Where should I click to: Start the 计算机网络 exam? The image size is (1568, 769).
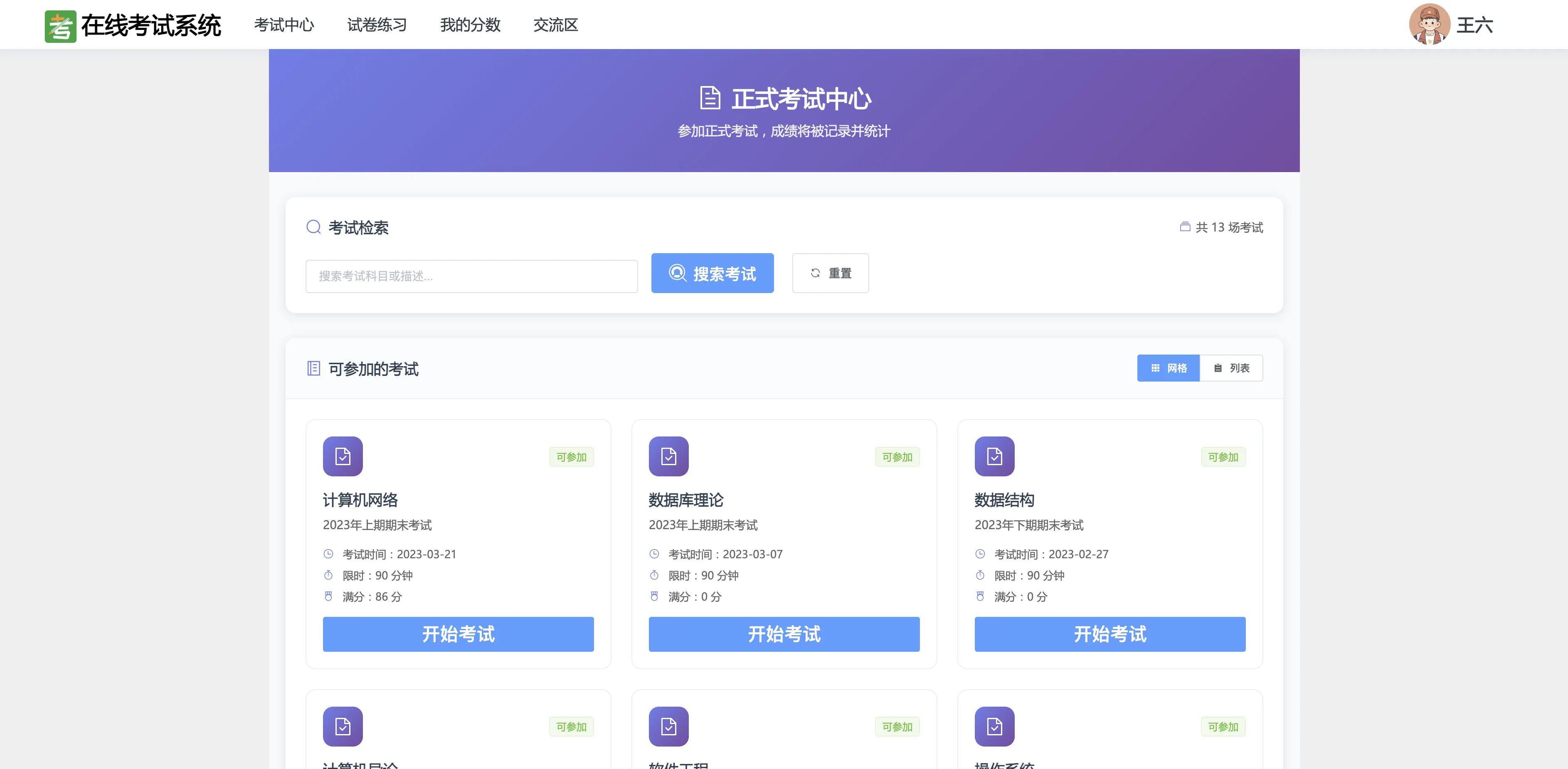click(458, 634)
